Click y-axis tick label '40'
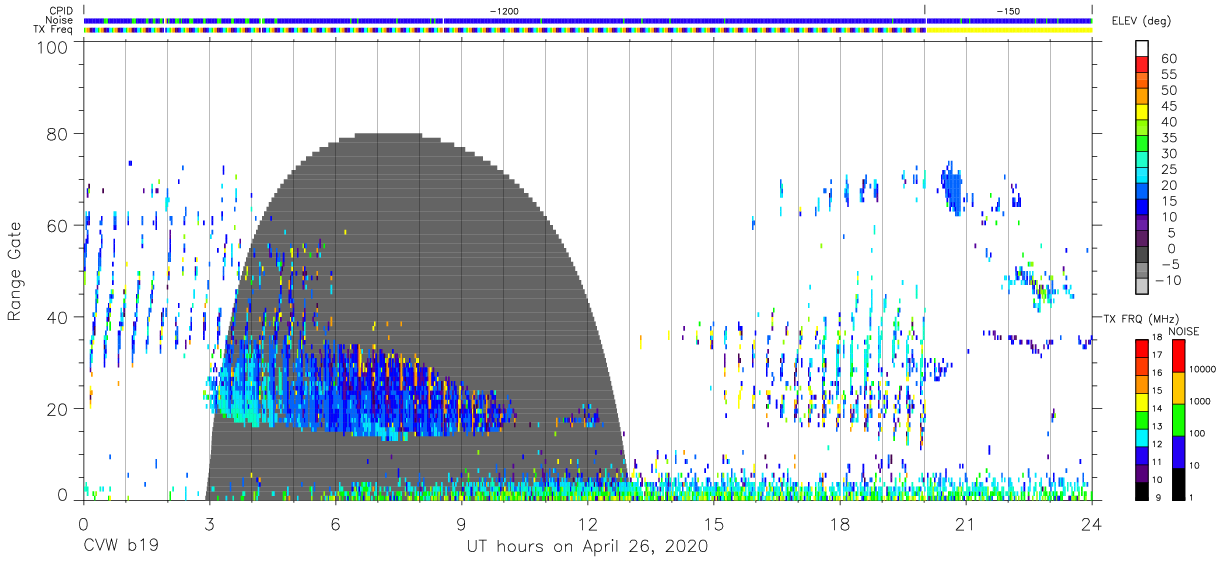1228x567 pixels. (58, 317)
